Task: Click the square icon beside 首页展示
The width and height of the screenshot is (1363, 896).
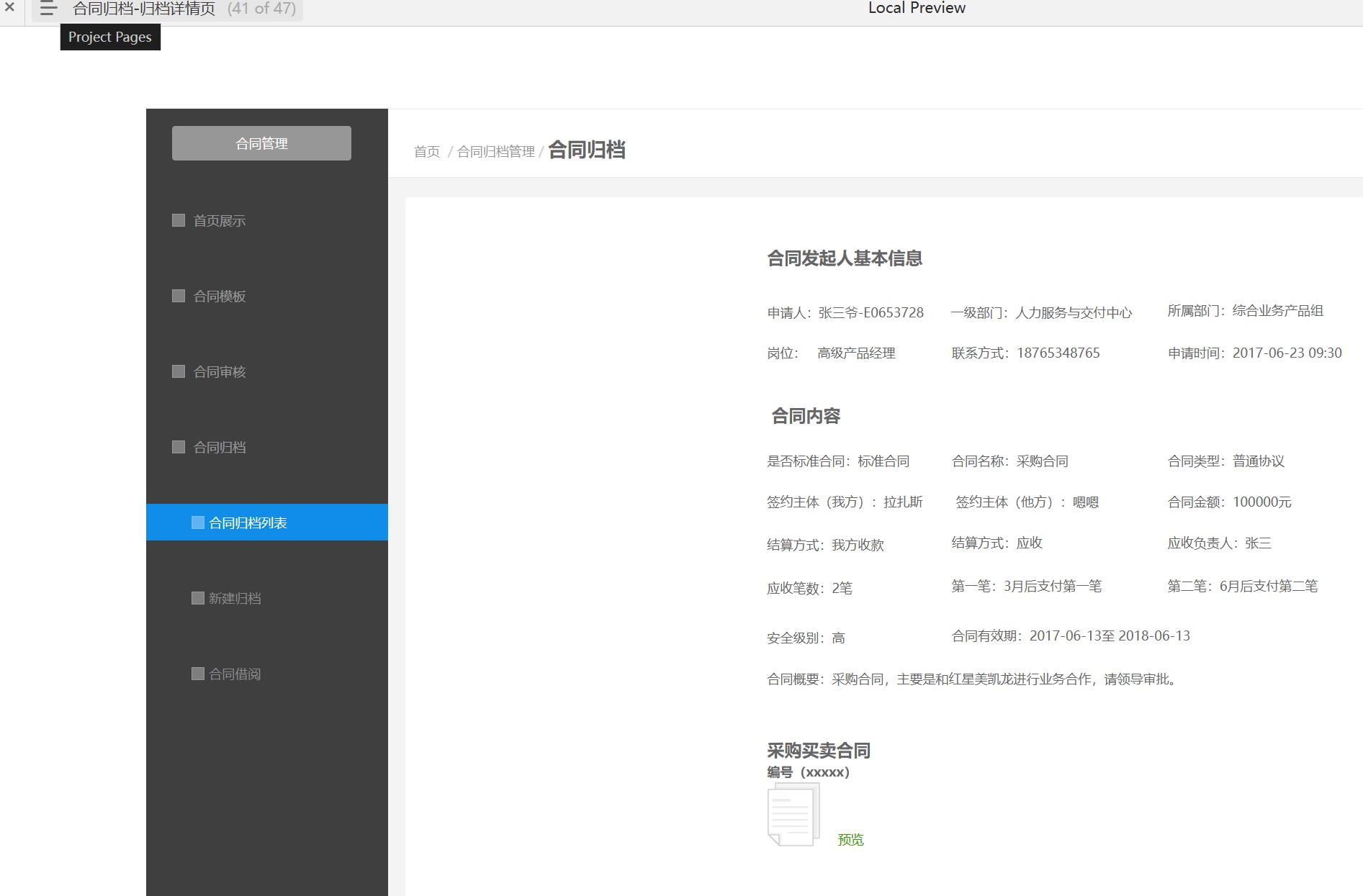Action: point(179,220)
